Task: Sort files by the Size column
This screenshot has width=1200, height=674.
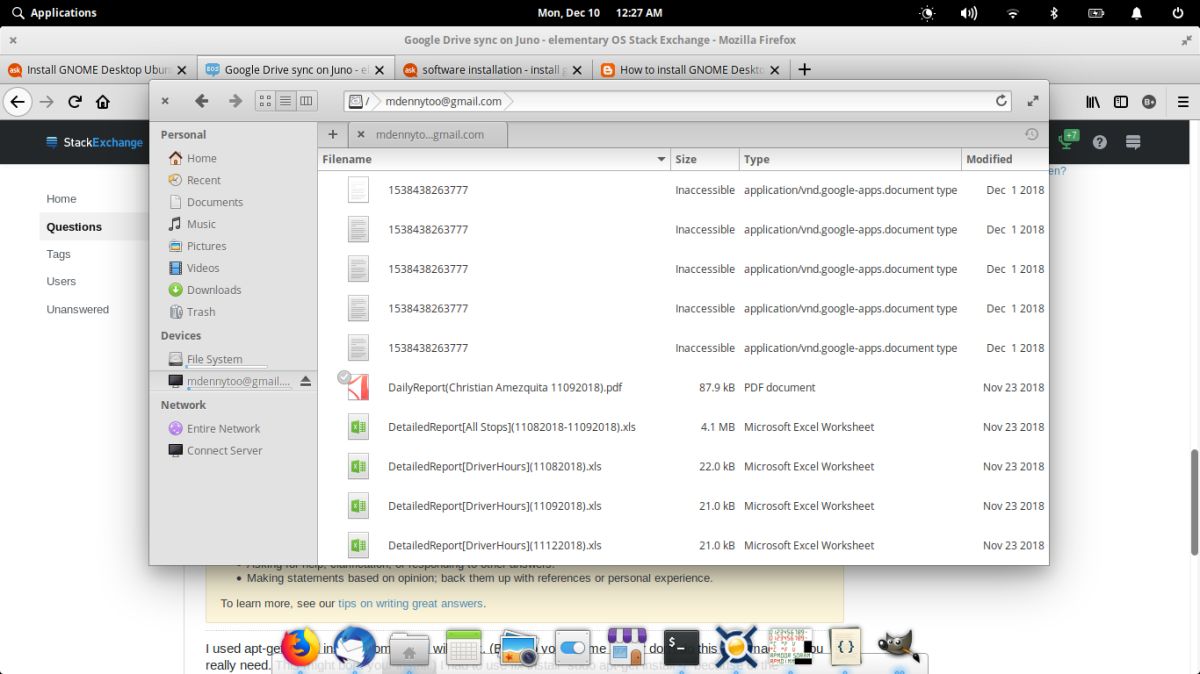Action: 705,159
